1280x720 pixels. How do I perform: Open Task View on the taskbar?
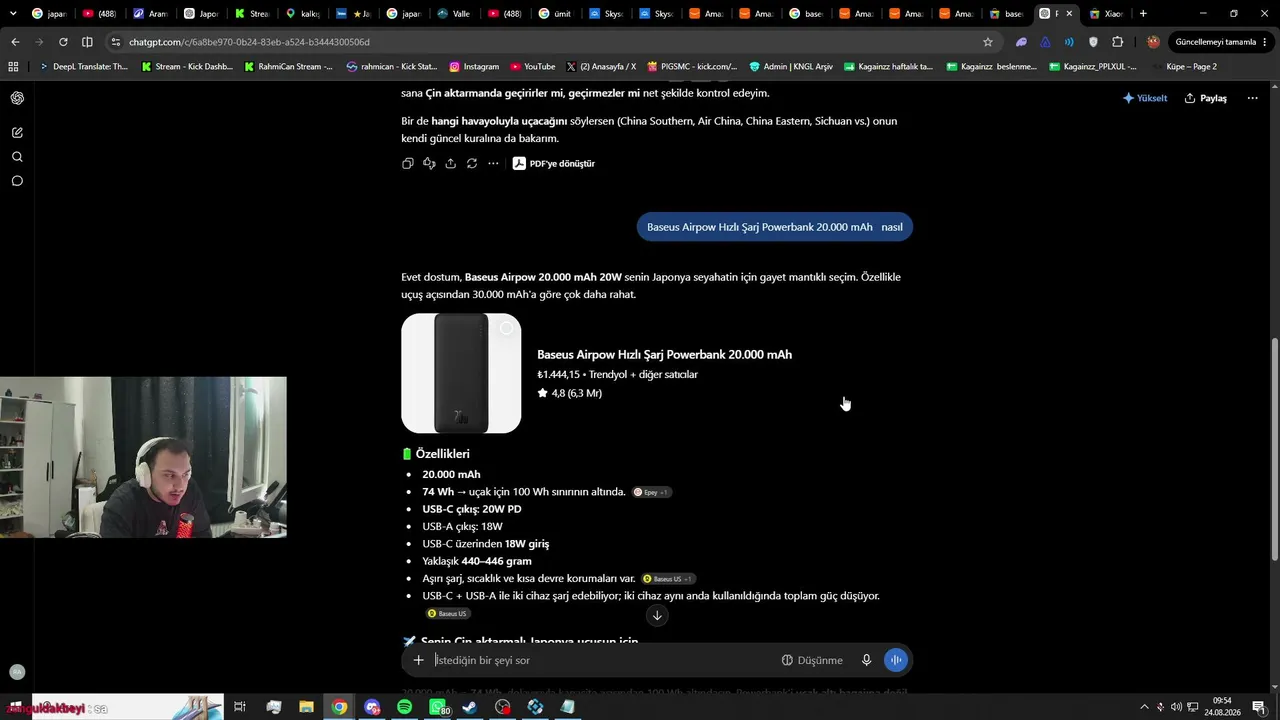(x=240, y=707)
